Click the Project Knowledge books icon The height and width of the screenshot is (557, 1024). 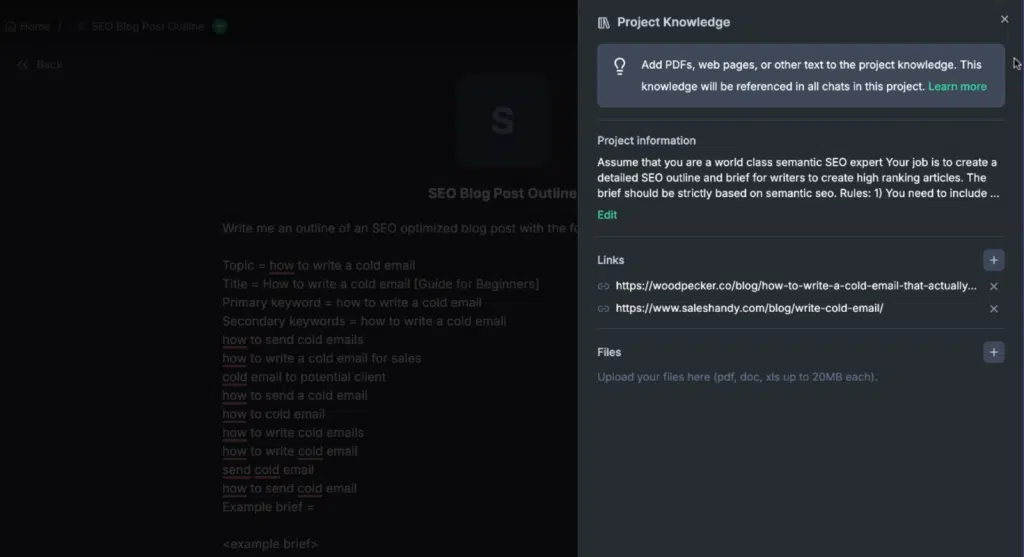pos(603,23)
